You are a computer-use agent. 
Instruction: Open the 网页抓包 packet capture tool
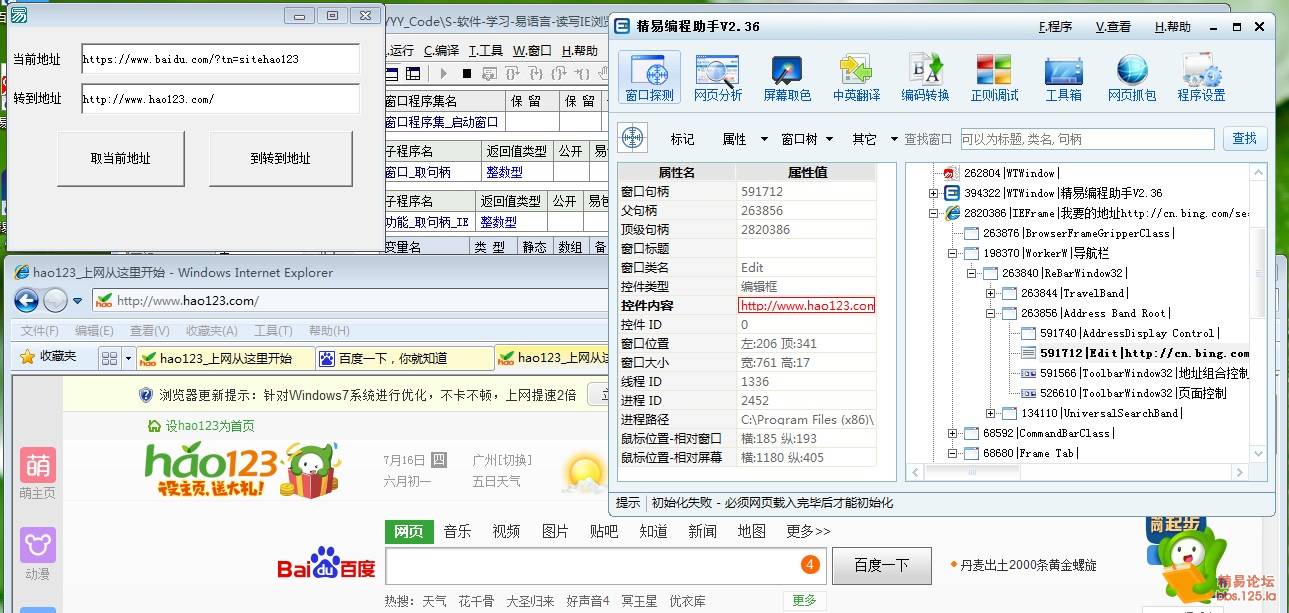tap(1131, 78)
